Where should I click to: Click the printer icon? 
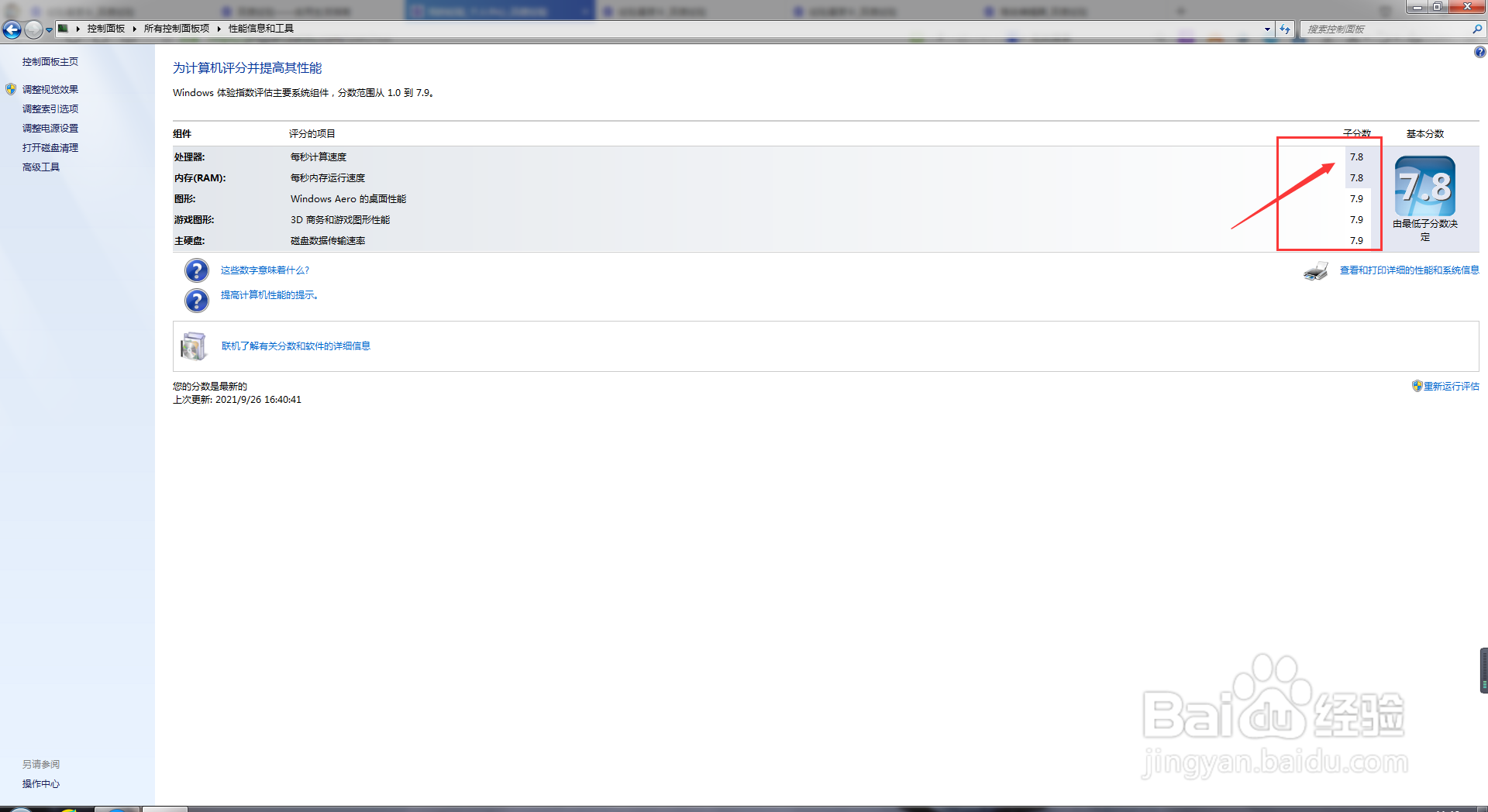click(x=1316, y=271)
